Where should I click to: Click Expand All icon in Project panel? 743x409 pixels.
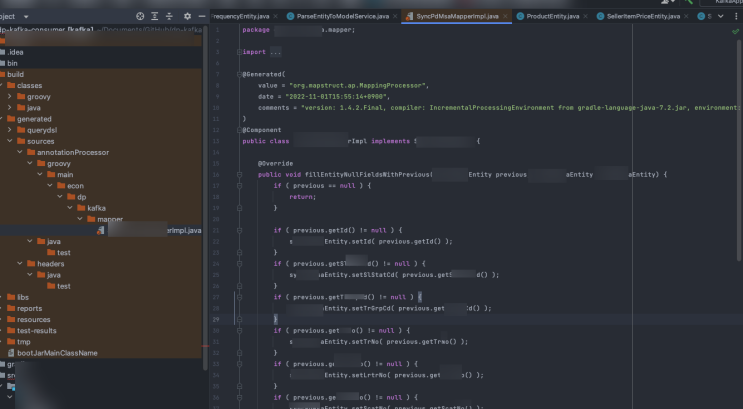tap(154, 16)
